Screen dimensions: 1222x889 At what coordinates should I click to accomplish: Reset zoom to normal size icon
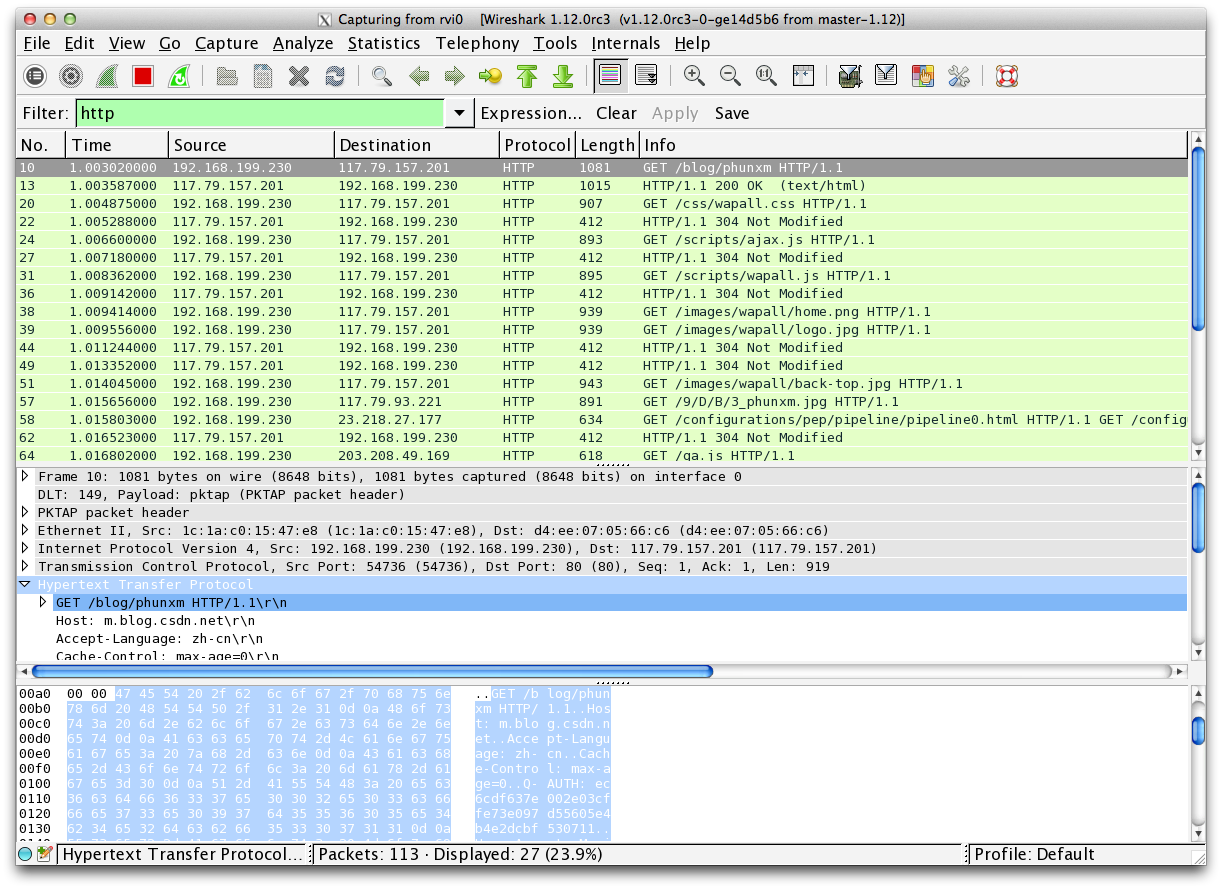click(x=766, y=76)
